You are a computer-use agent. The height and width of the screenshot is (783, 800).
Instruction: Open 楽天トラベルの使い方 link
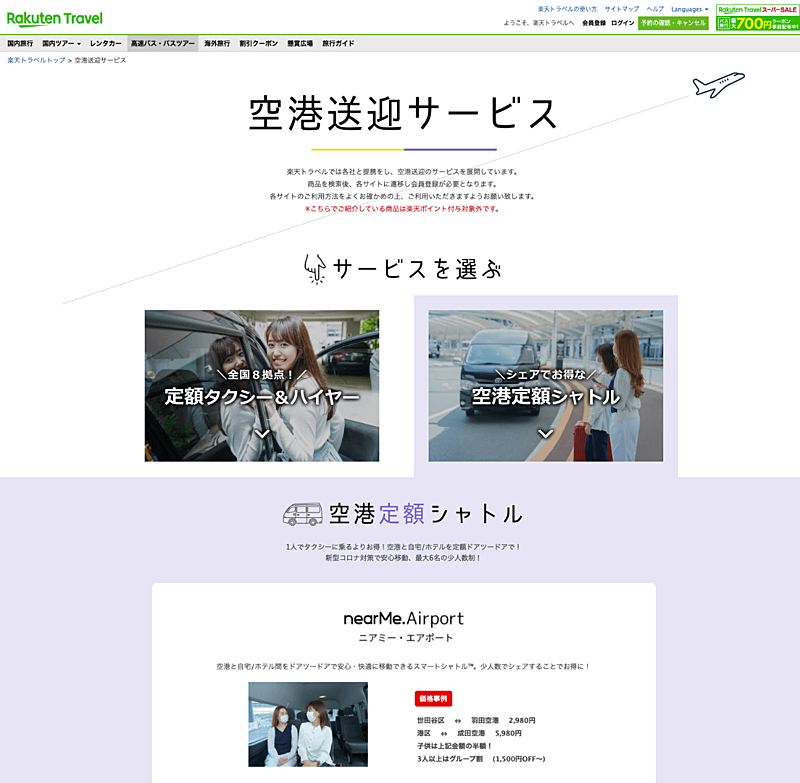[x=567, y=9]
